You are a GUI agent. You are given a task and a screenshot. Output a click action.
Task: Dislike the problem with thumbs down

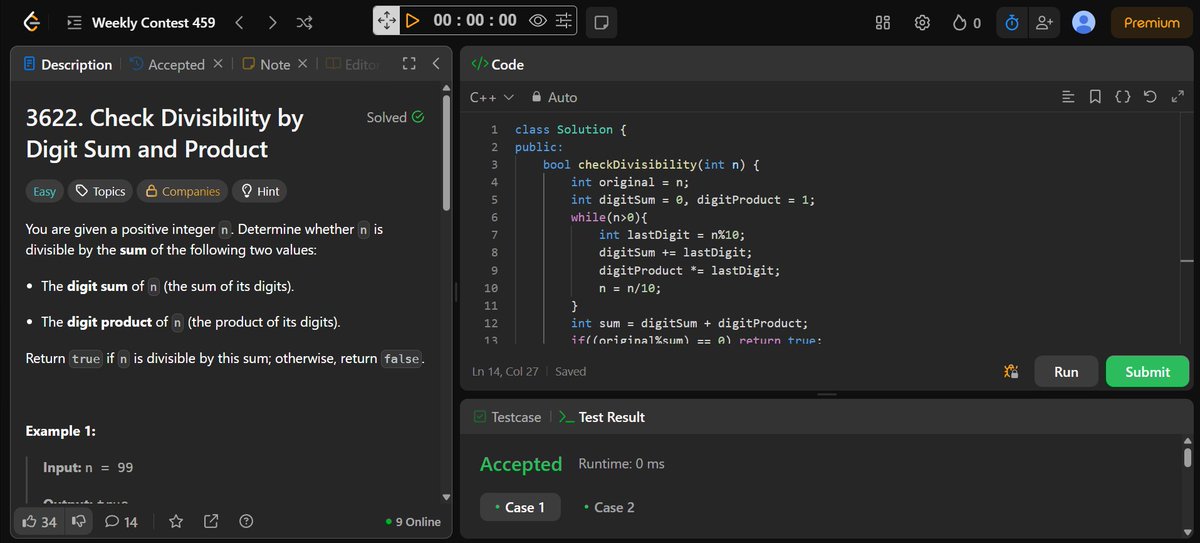(x=78, y=521)
